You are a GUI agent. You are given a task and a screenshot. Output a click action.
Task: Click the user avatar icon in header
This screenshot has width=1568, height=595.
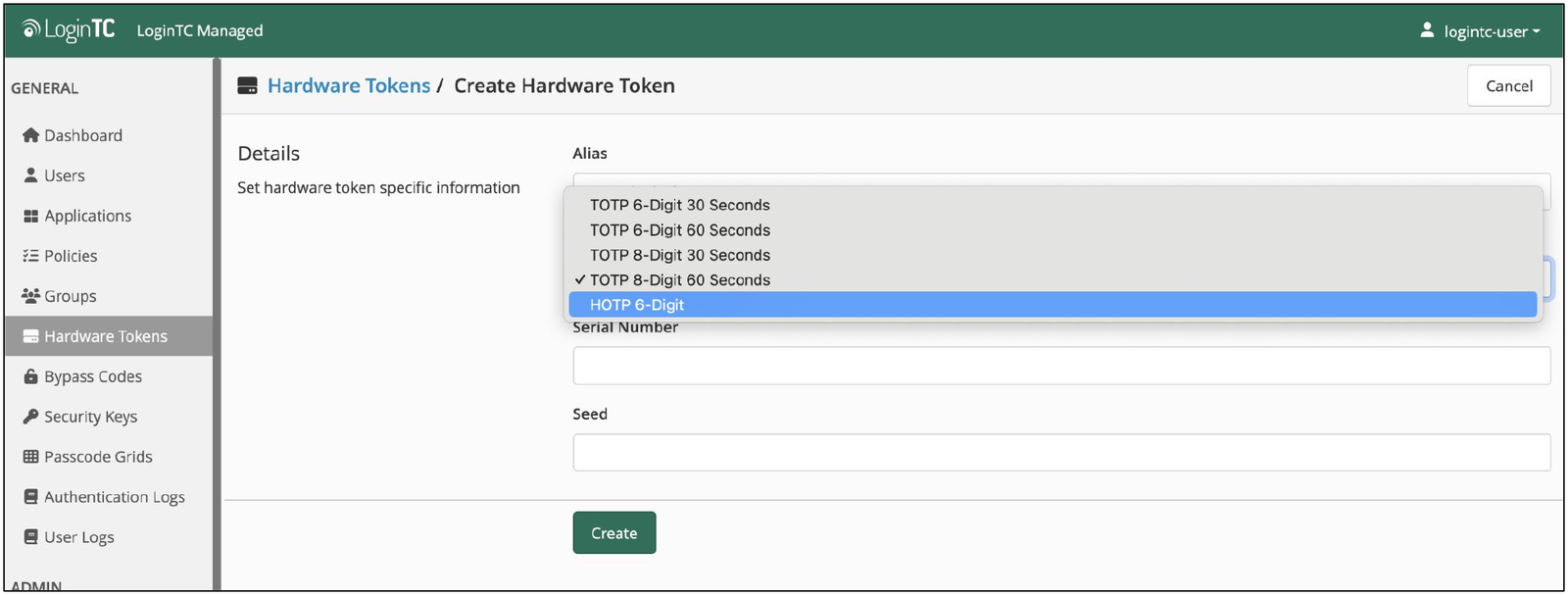[x=1427, y=30]
